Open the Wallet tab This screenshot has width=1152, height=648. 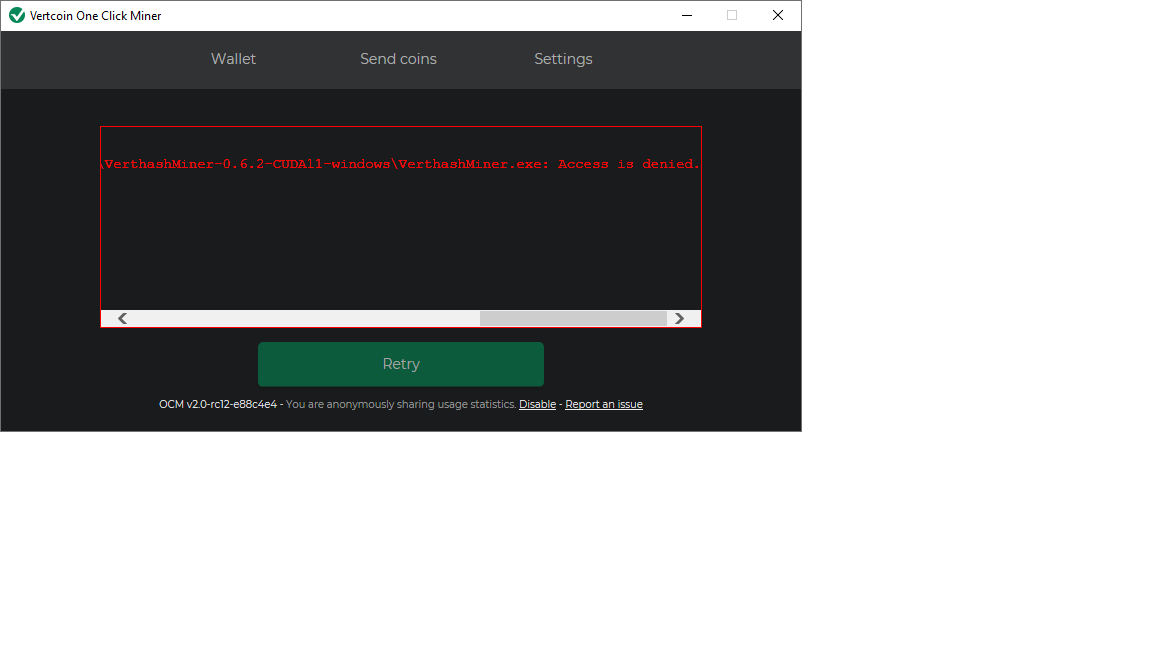click(x=233, y=59)
